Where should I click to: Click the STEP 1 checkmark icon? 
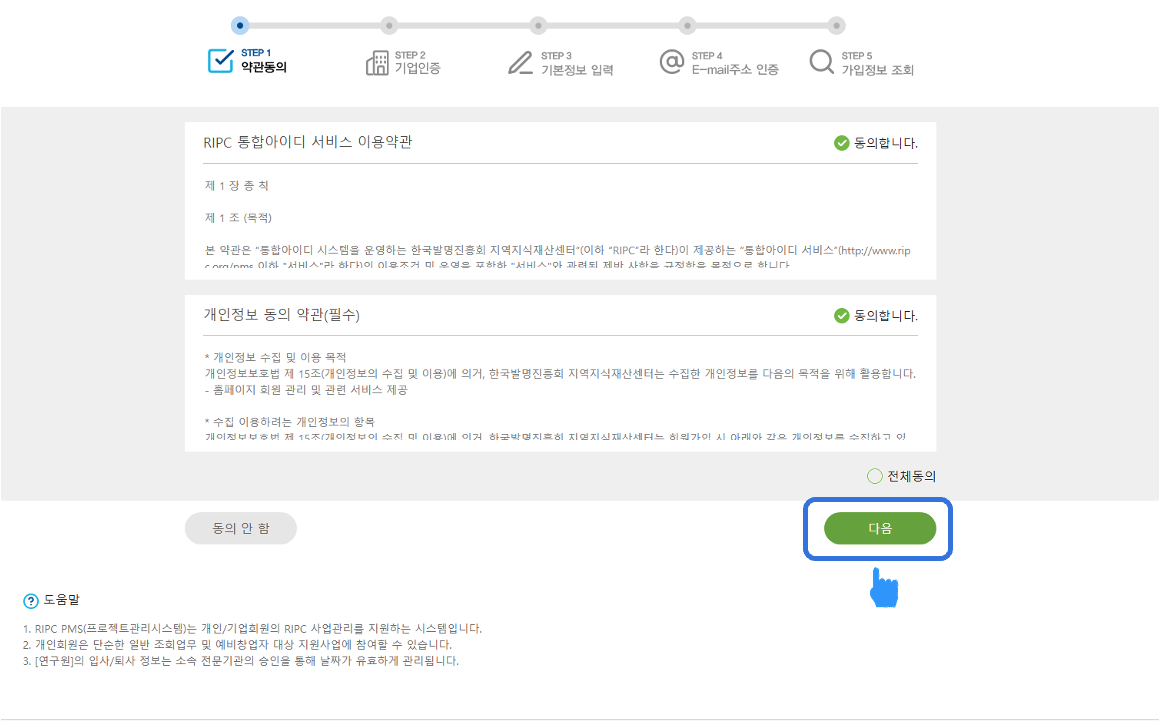point(220,61)
